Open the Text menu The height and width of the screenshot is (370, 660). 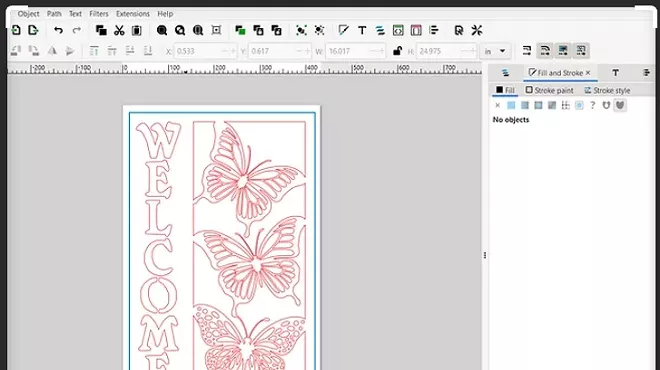point(75,14)
